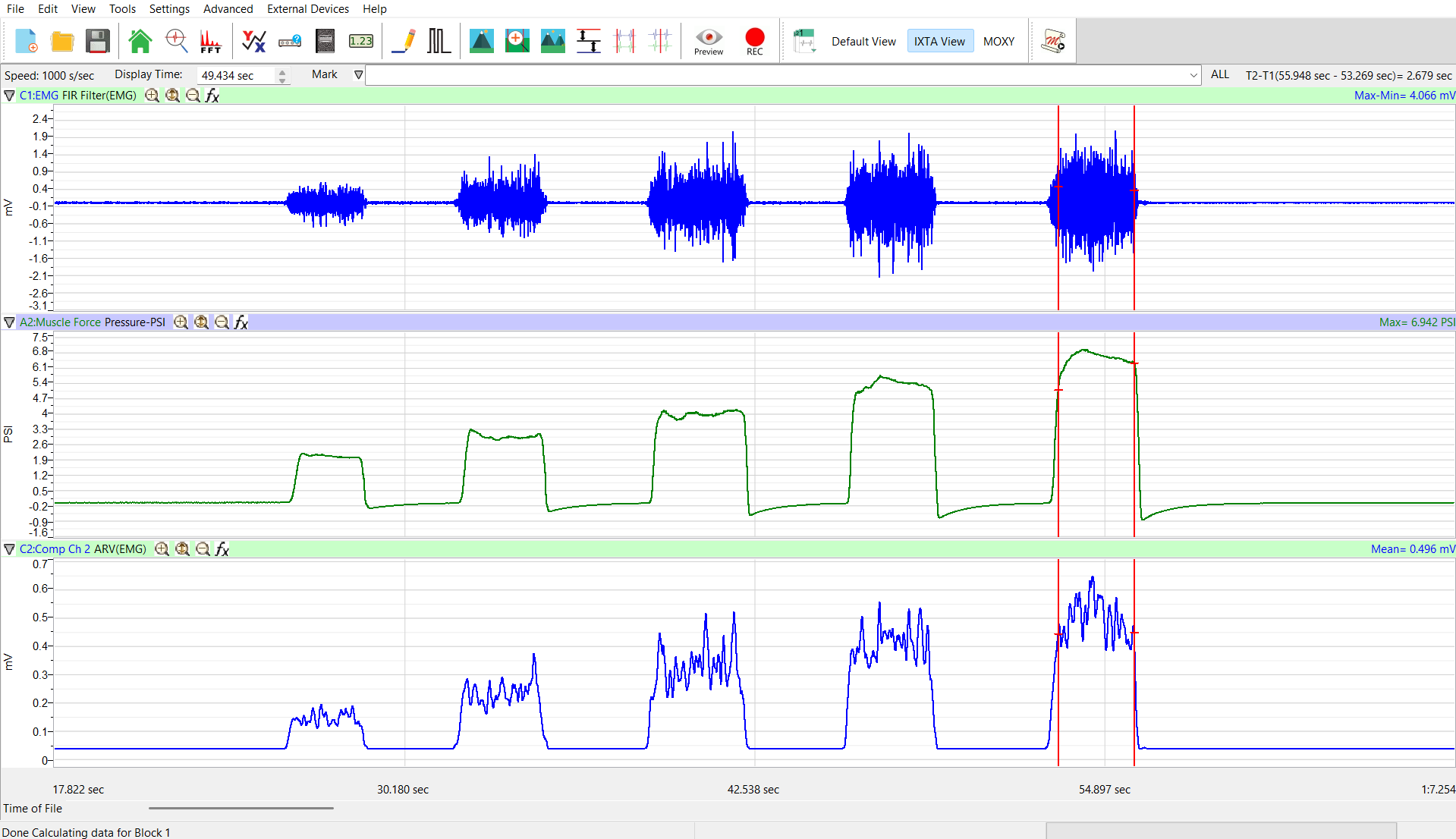Click the ALL button beside the marks field
This screenshot has width=1456, height=839.
(x=1219, y=74)
